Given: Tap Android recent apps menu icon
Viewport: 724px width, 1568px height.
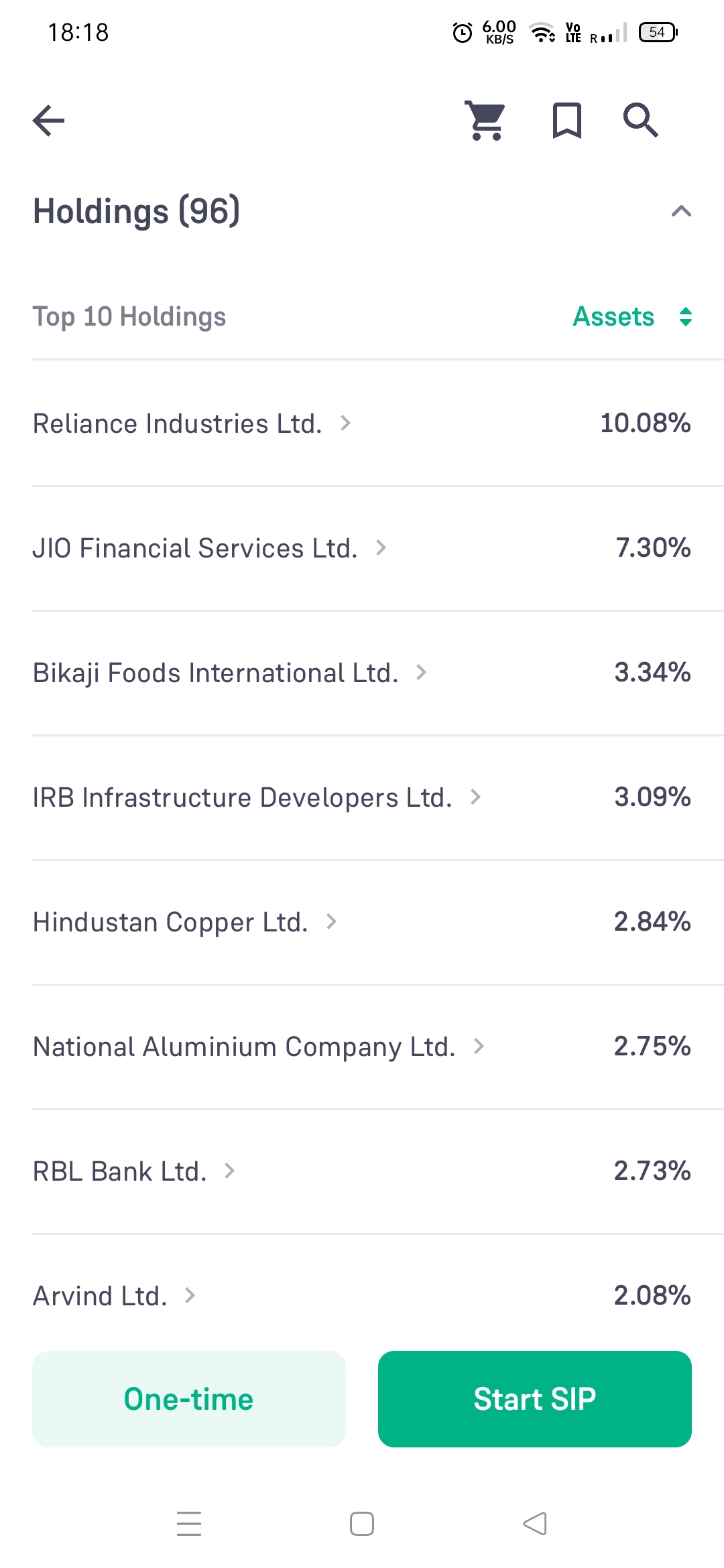Looking at the screenshot, I should coord(189,1524).
